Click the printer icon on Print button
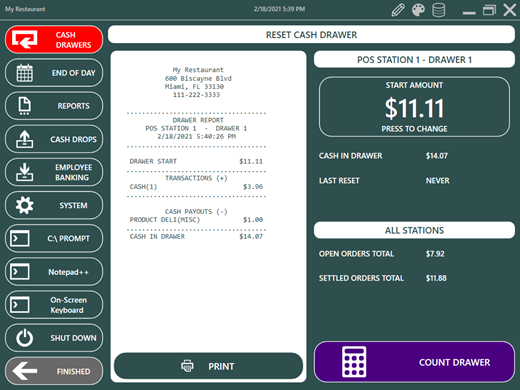This screenshot has width=520, height=390. [x=187, y=366]
